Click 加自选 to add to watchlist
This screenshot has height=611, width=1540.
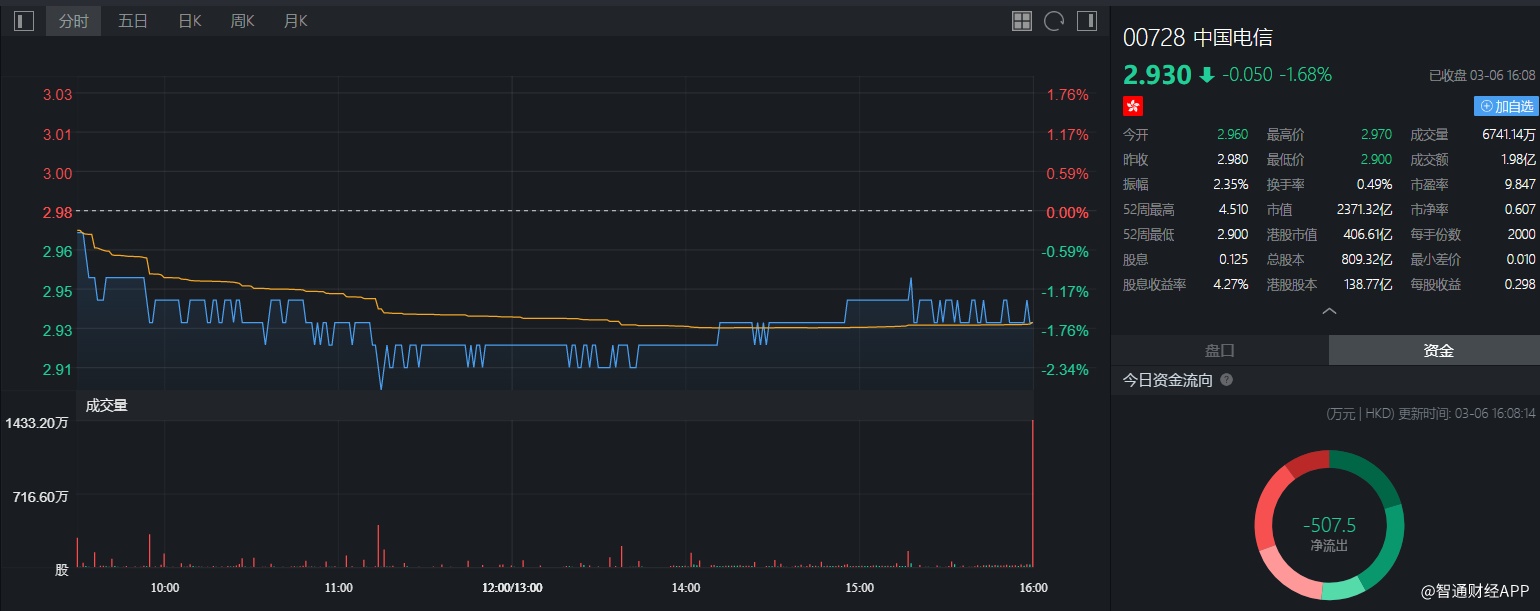1506,106
